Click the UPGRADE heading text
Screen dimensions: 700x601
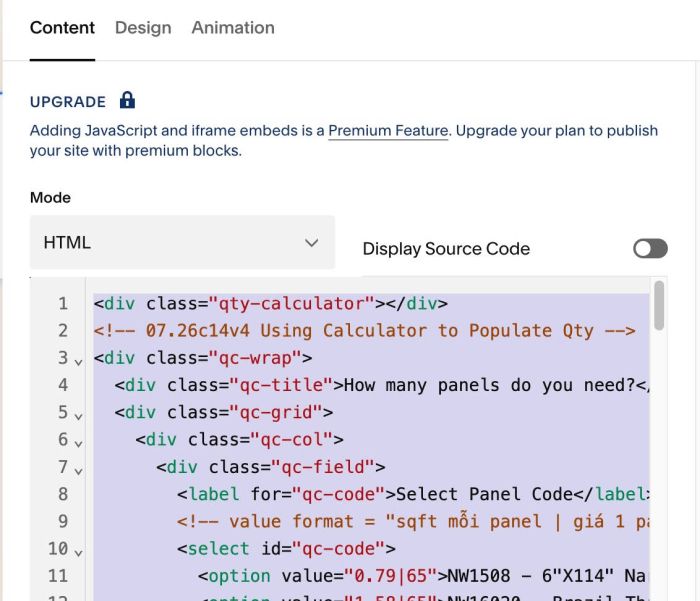68,102
